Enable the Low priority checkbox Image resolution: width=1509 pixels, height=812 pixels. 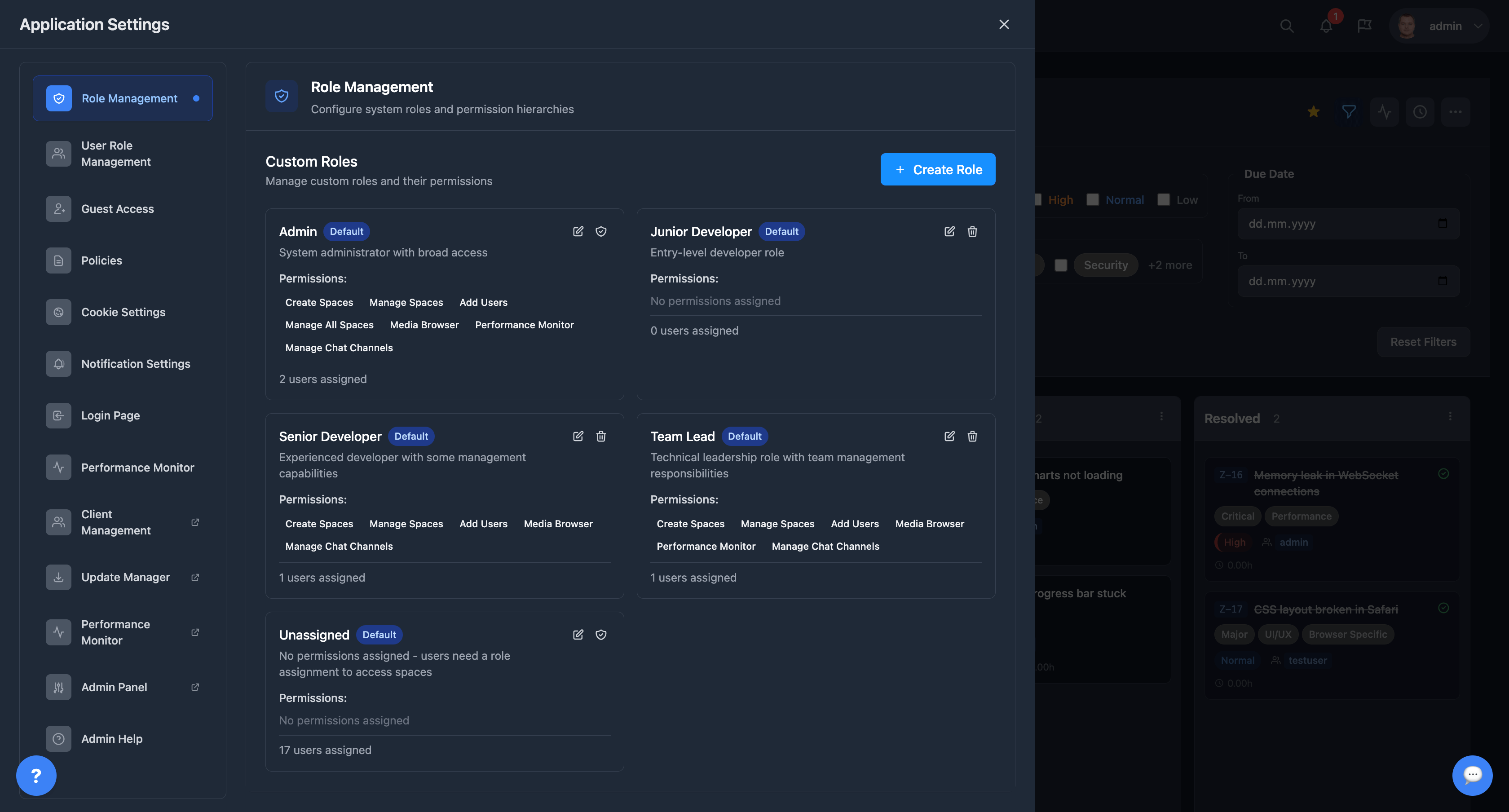point(1163,200)
